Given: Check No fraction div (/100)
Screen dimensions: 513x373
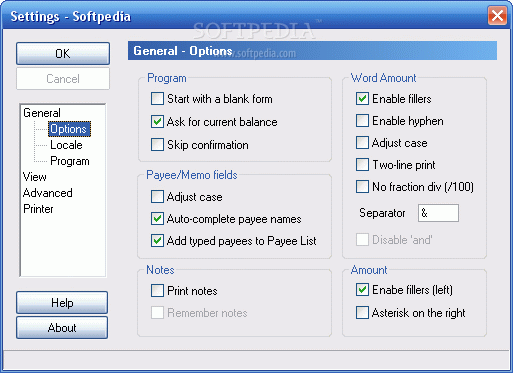Looking at the screenshot, I should tap(362, 187).
